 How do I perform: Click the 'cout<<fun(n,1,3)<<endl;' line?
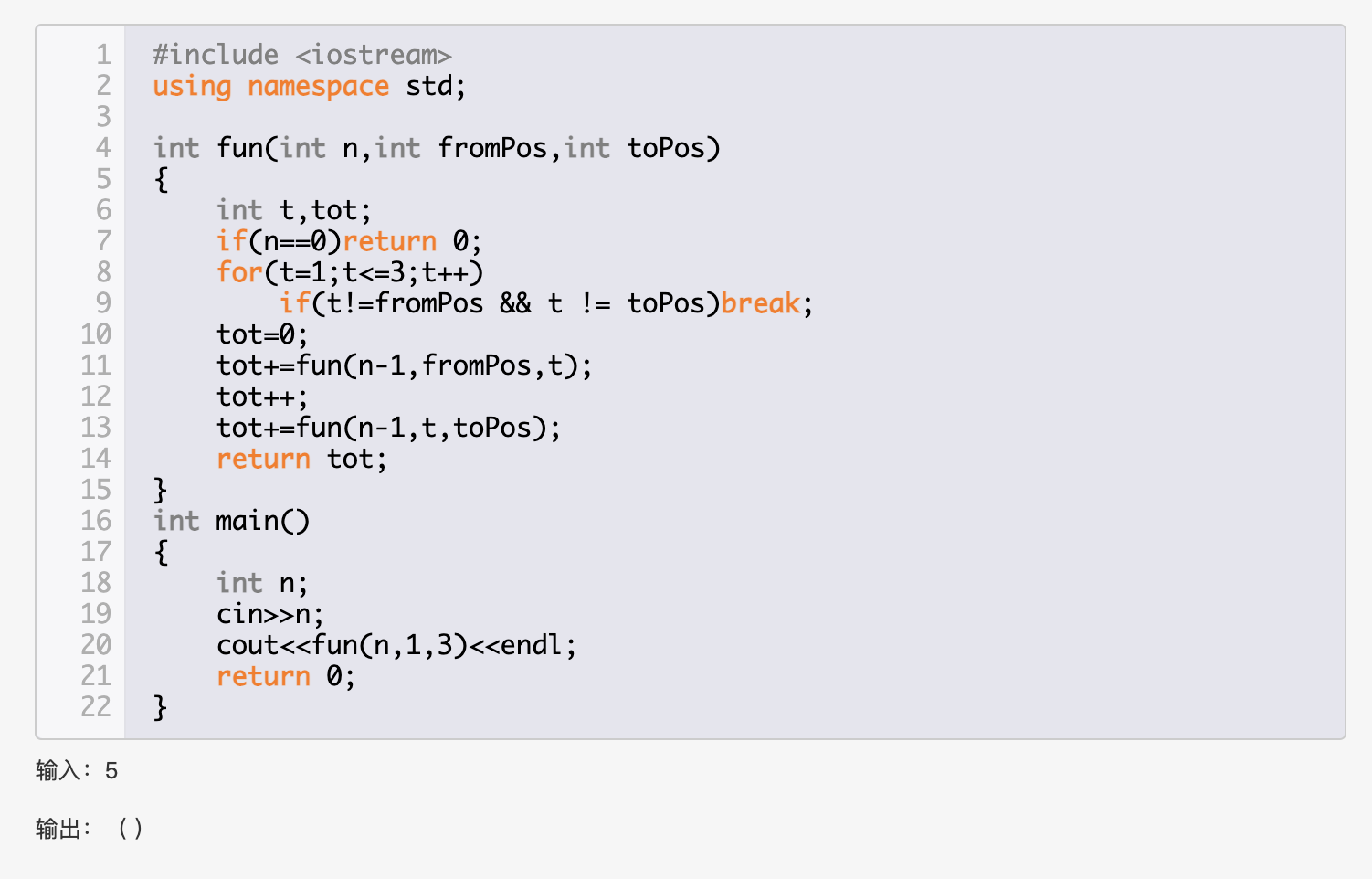click(396, 645)
